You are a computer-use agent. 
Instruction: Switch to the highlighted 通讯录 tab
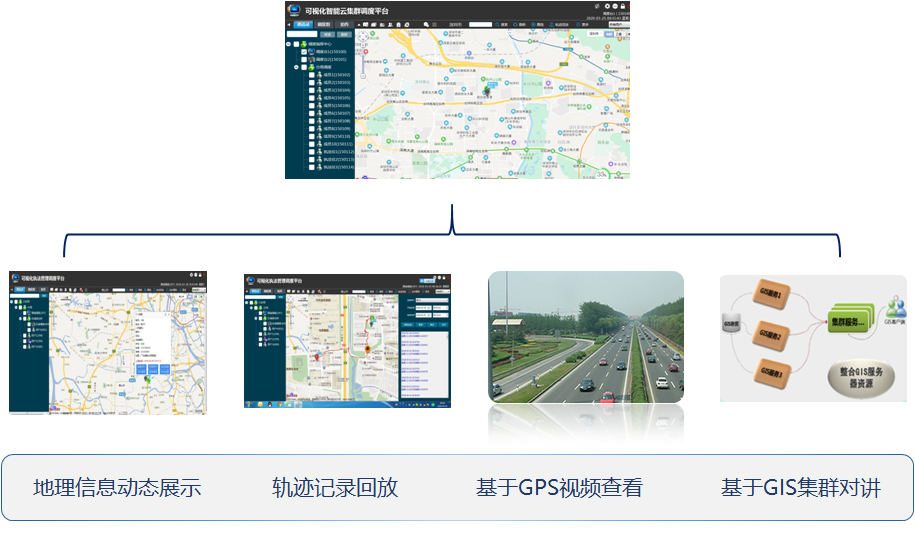point(302,24)
